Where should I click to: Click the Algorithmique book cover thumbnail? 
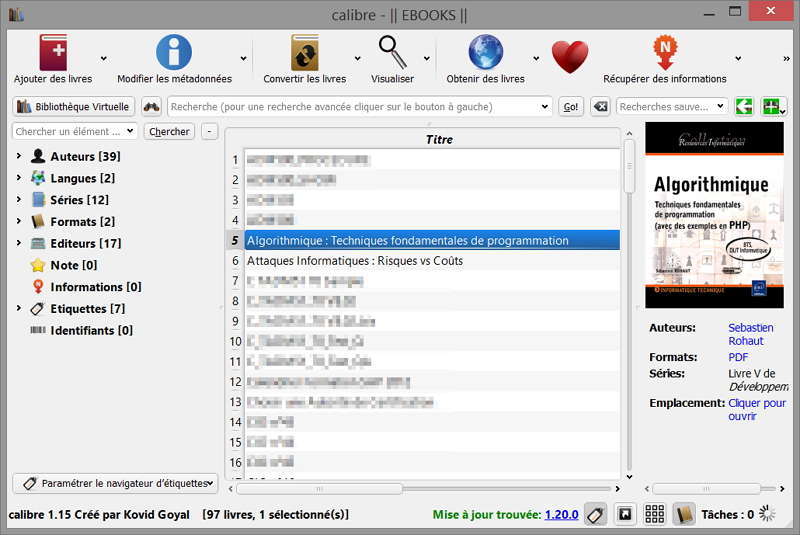coord(714,215)
